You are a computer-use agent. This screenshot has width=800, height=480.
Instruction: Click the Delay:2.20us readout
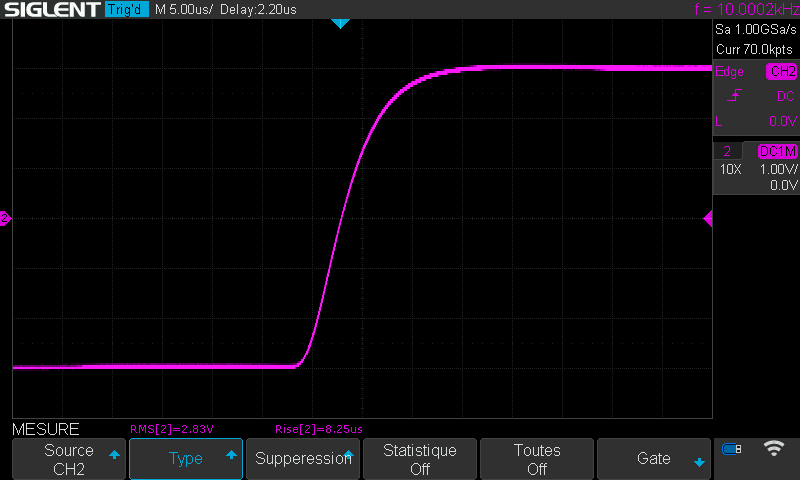pos(258,9)
